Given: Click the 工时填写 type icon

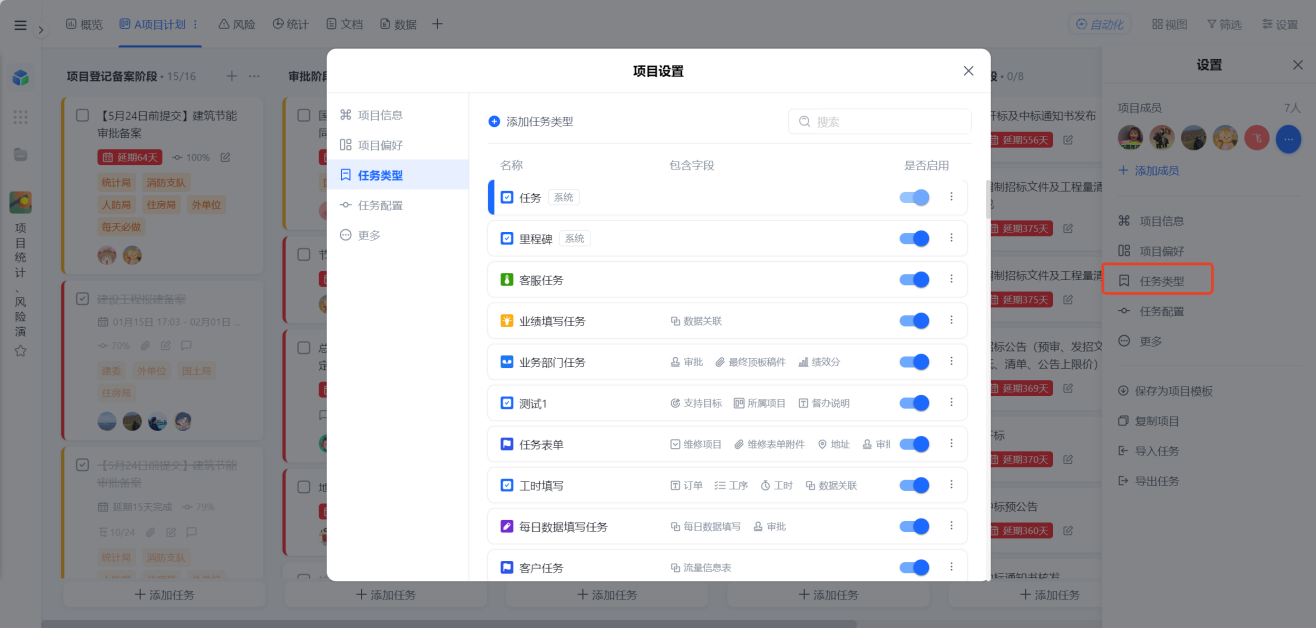Looking at the screenshot, I should [x=506, y=485].
